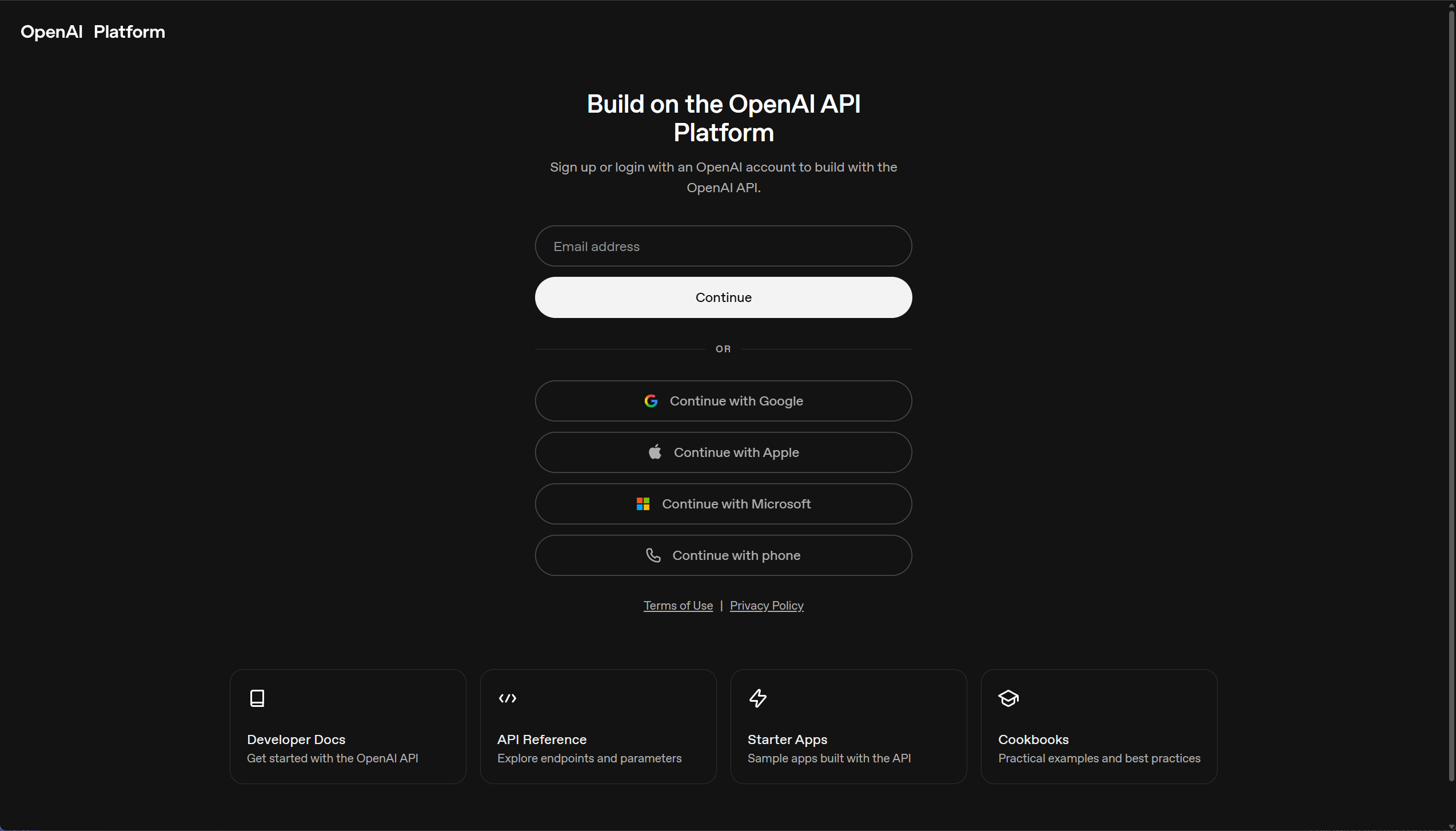Click the page vertical scrollbar

pyautogui.click(x=1451, y=395)
